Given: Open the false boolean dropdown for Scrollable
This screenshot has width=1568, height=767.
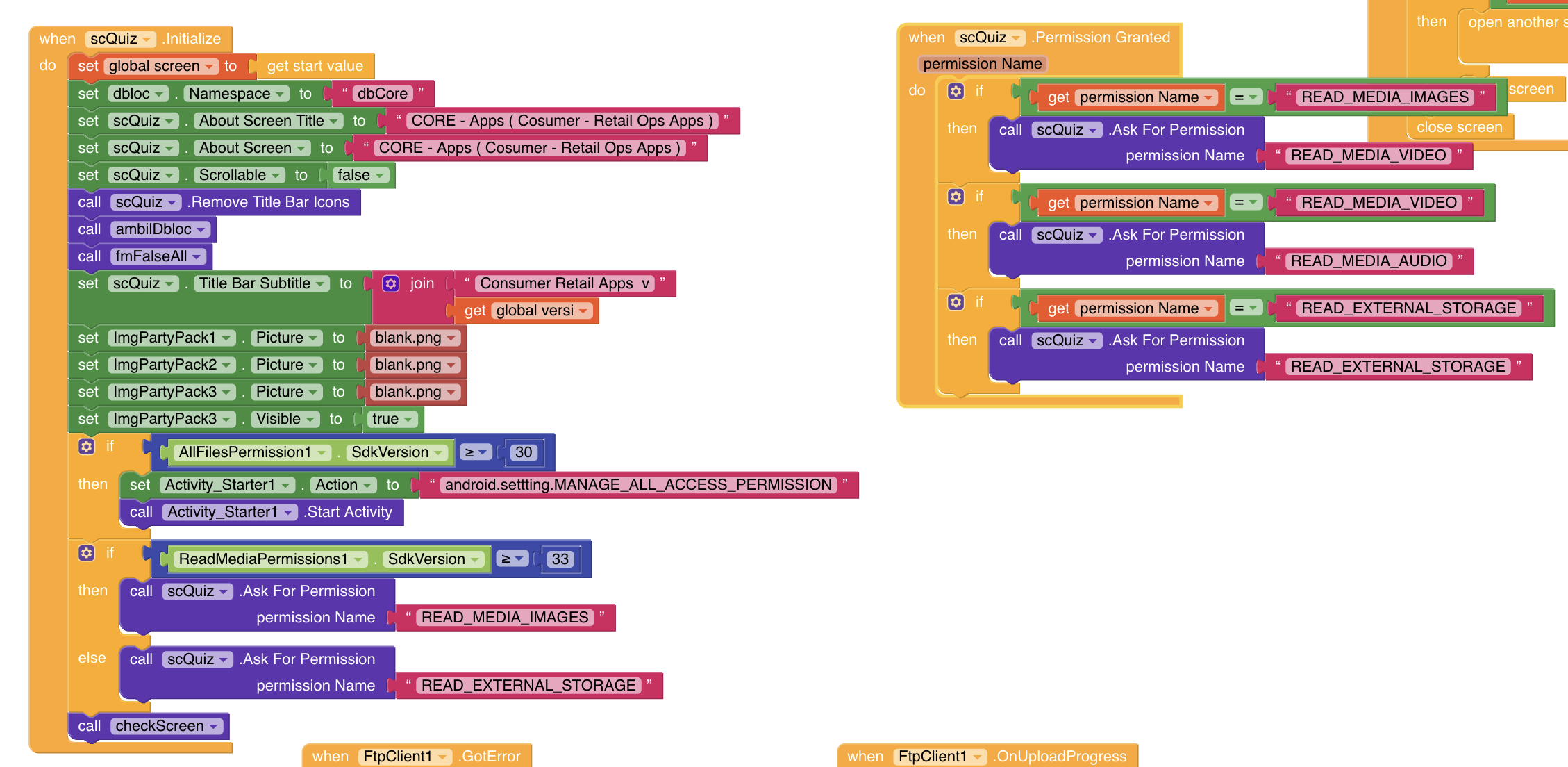Looking at the screenshot, I should coord(381,176).
